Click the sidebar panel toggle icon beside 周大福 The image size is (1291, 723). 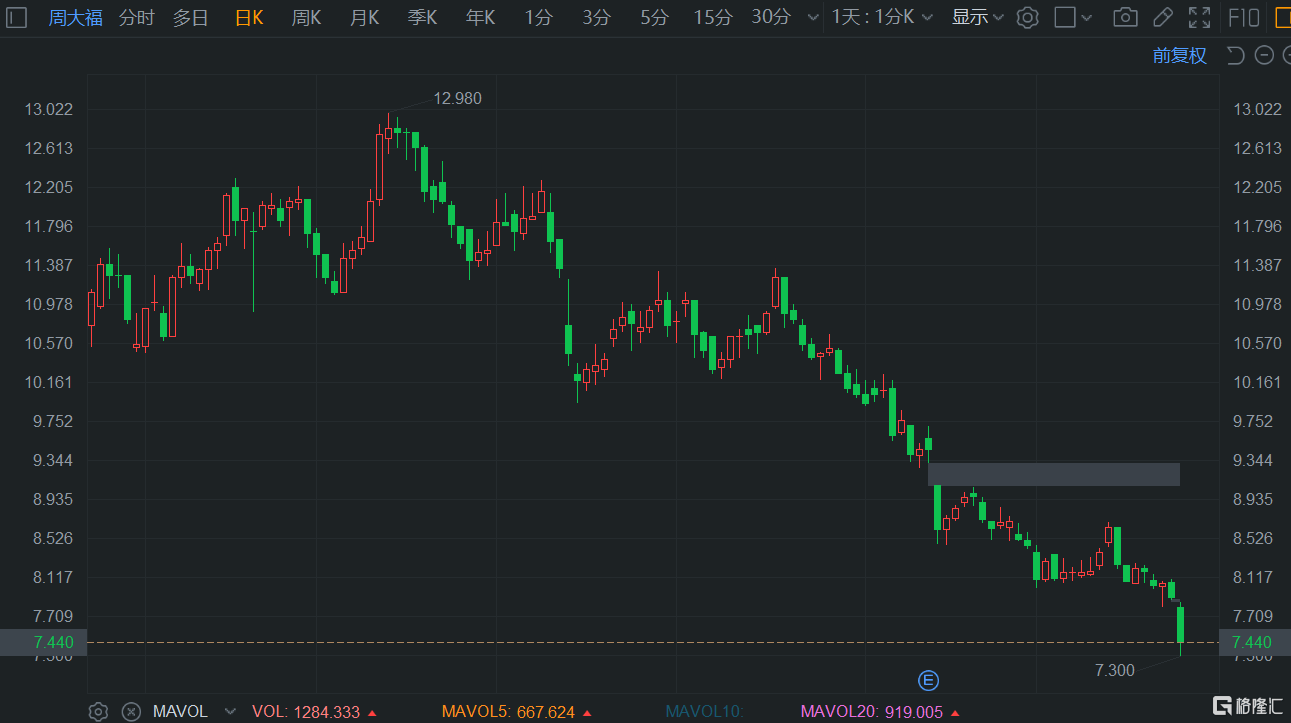point(17,17)
